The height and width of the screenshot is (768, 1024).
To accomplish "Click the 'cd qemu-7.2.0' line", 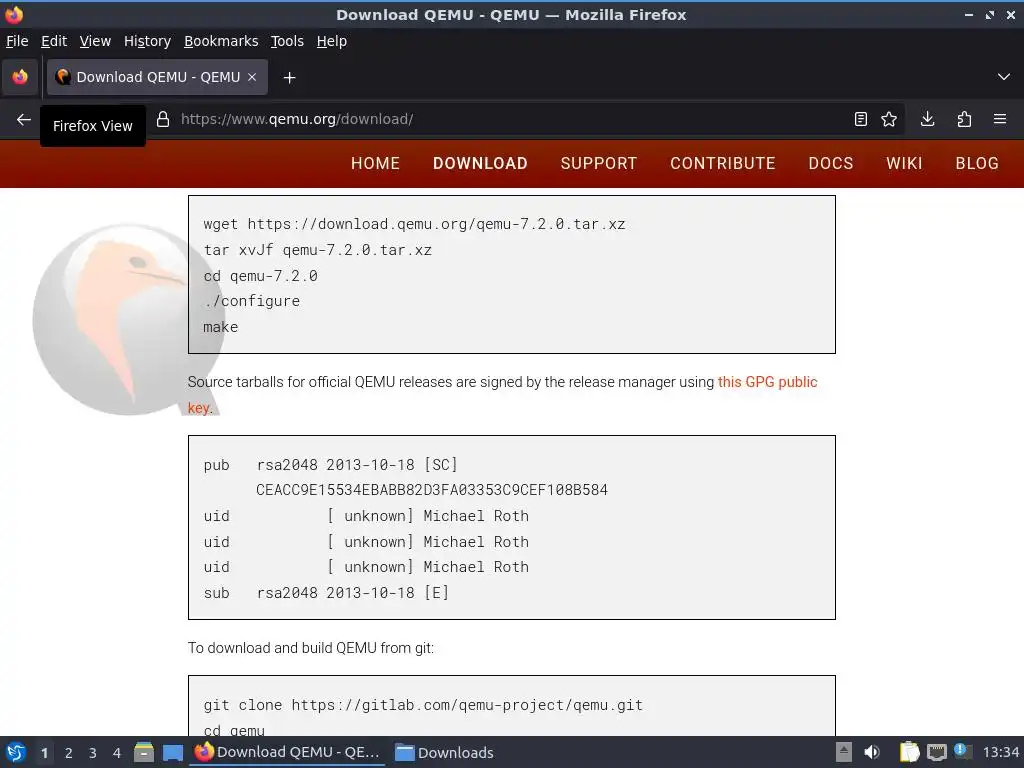I will 261,276.
